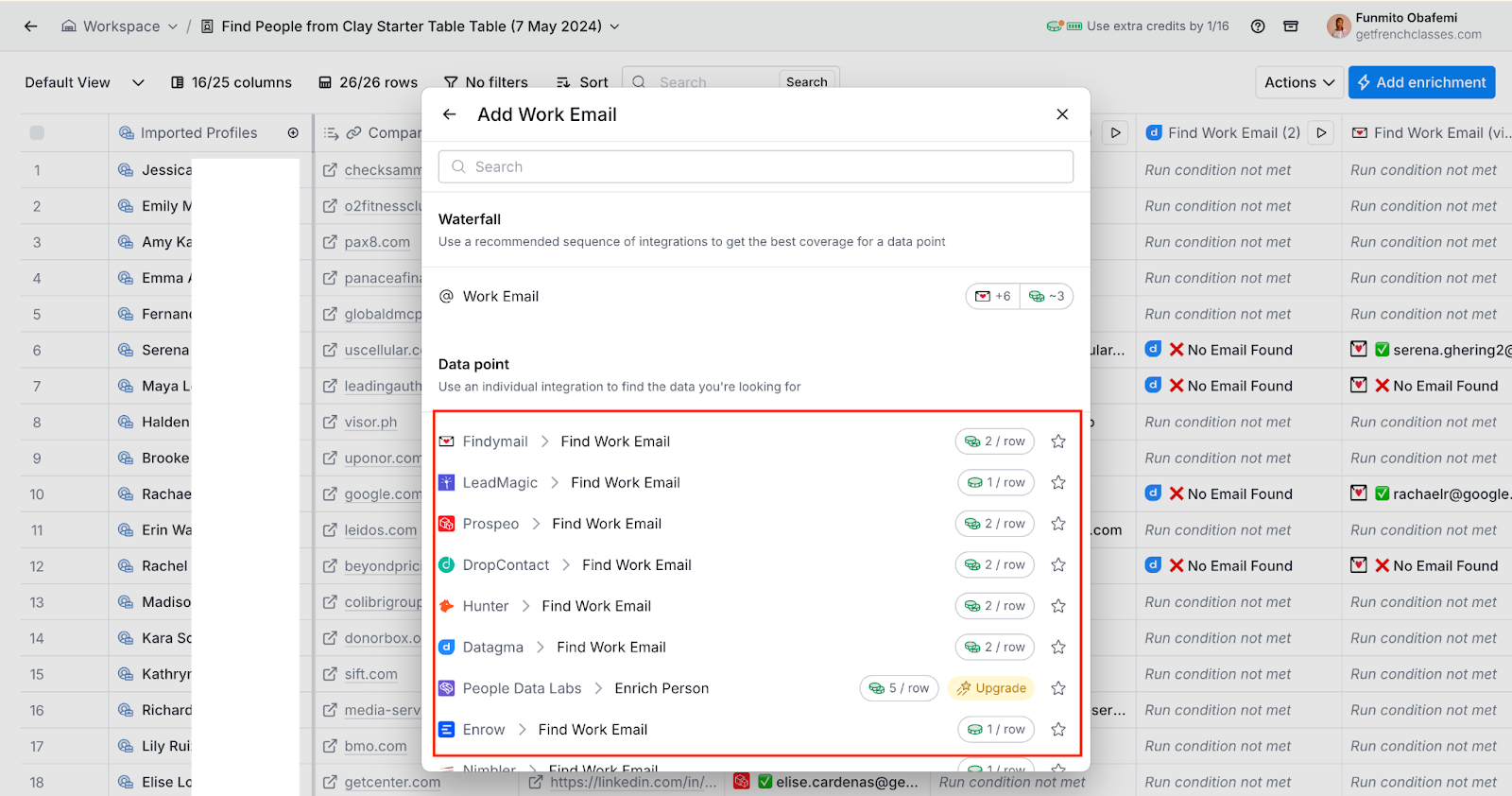Click the Waterfall section heading

tap(470, 219)
